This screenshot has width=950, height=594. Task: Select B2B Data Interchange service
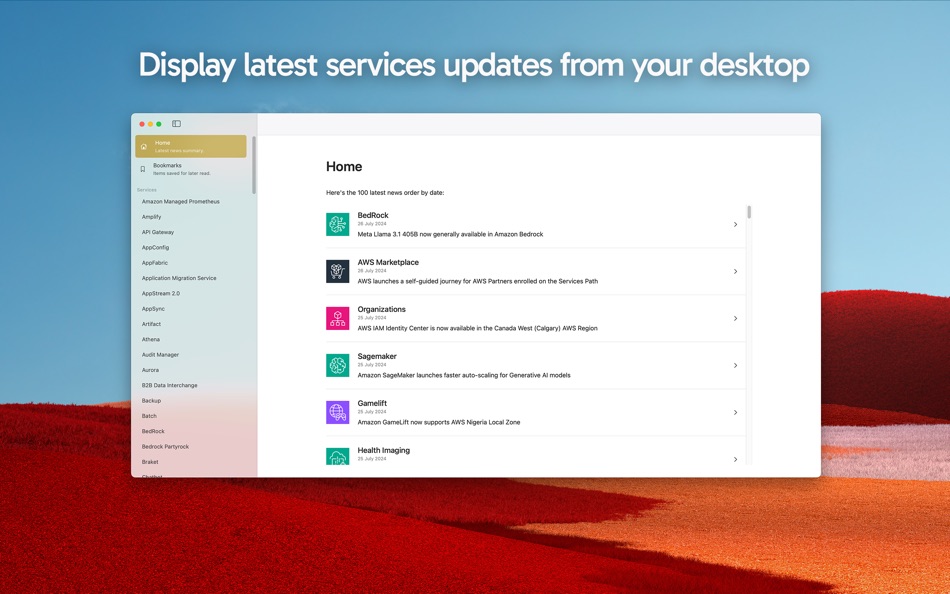169,385
